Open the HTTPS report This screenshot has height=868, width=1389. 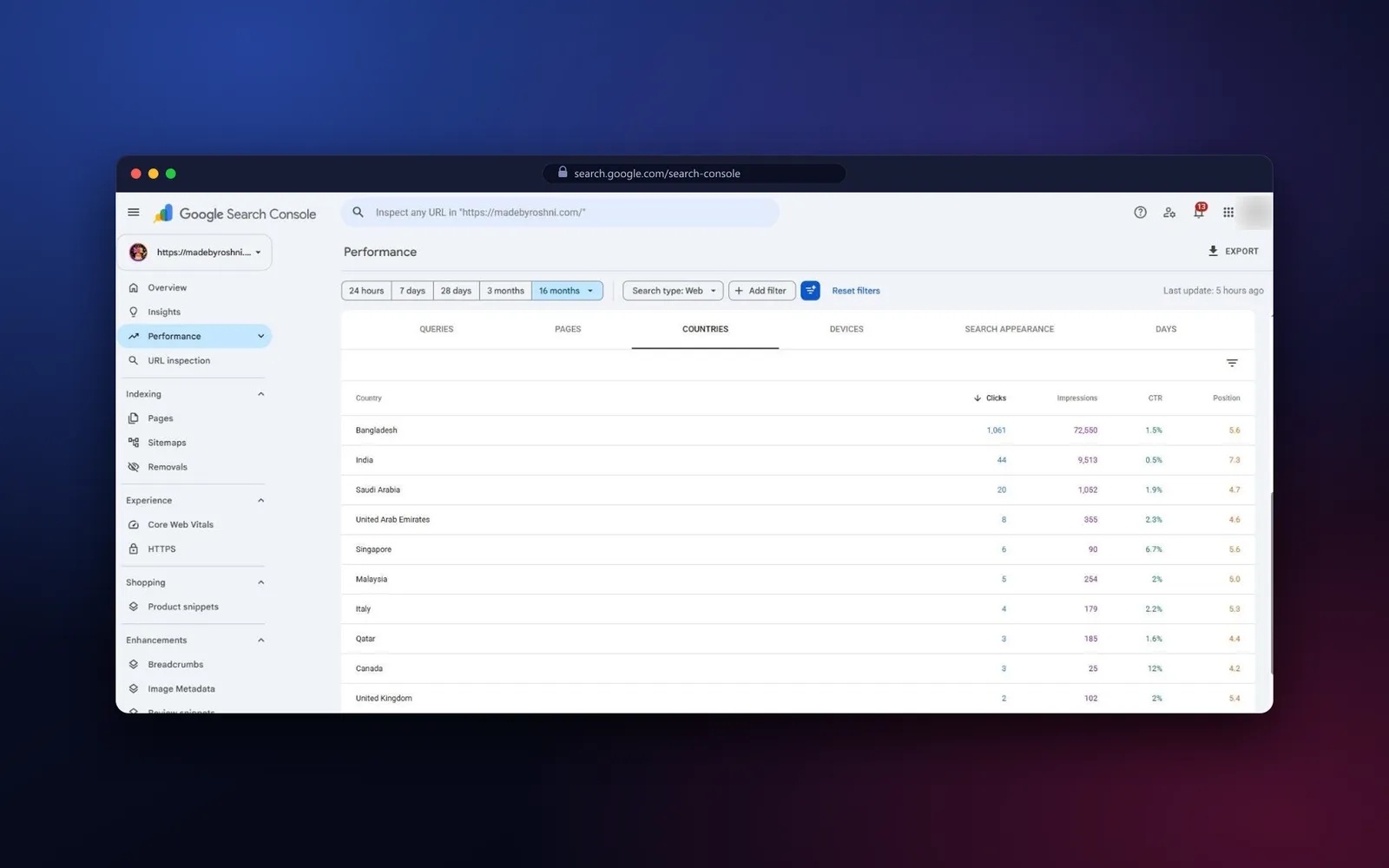[x=161, y=549]
